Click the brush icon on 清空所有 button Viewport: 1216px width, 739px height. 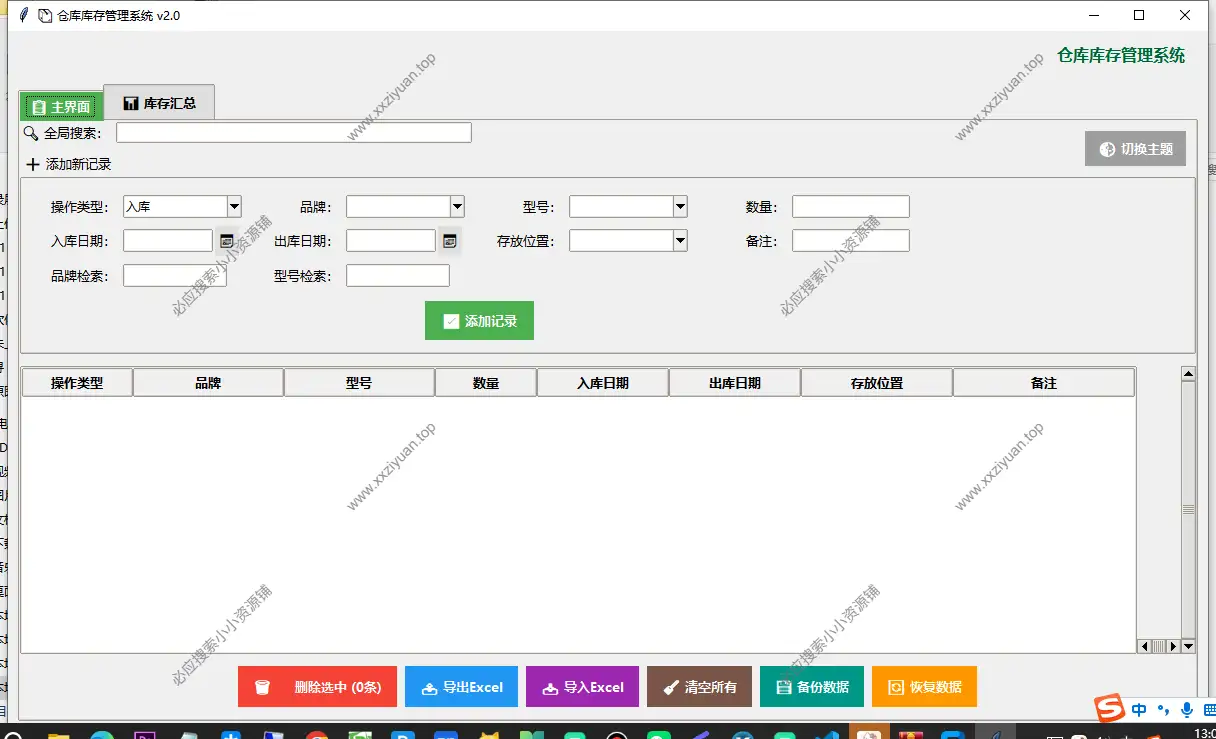click(670, 687)
